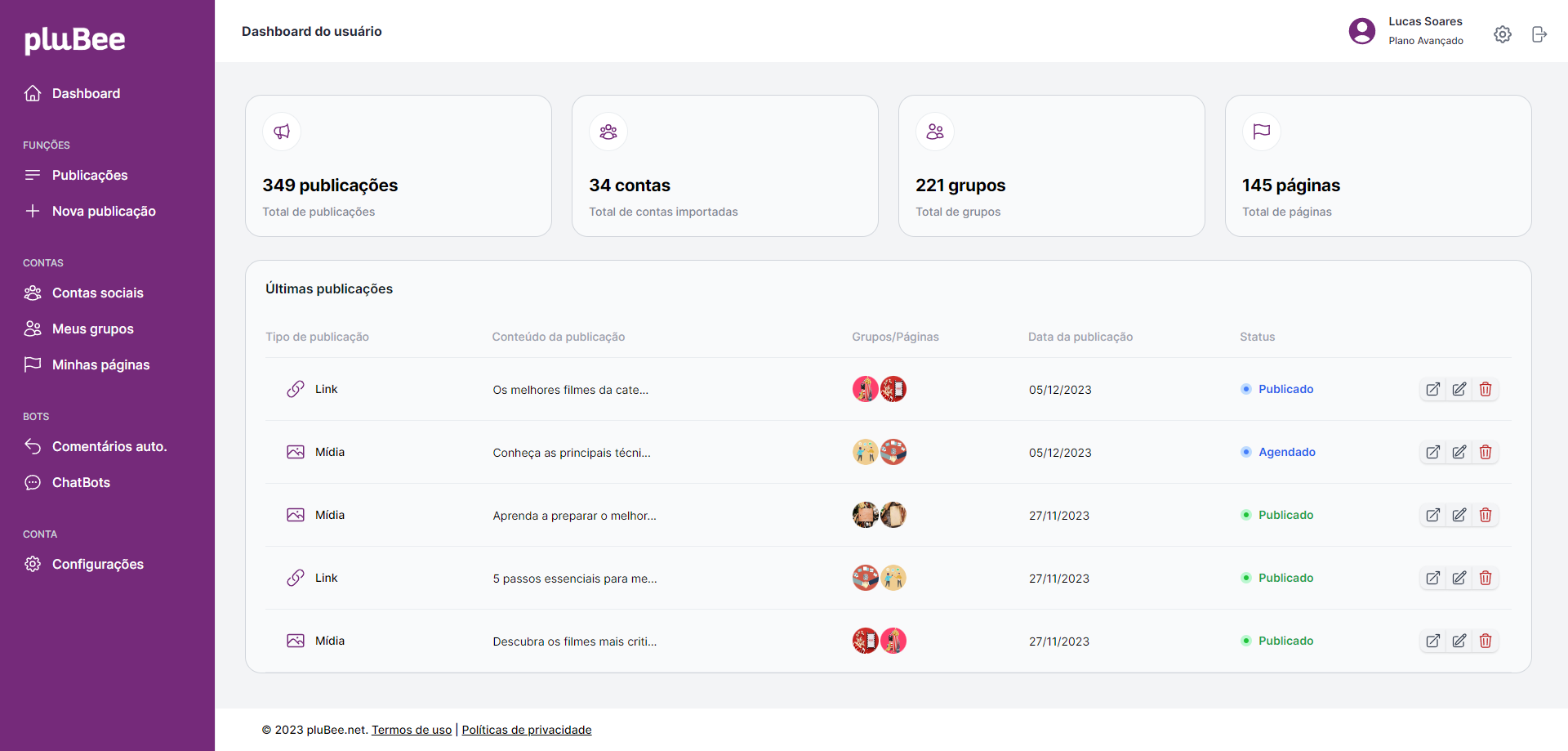Click the people icon on 221 grupos card
The width and height of the screenshot is (1568, 751).
coord(935,132)
